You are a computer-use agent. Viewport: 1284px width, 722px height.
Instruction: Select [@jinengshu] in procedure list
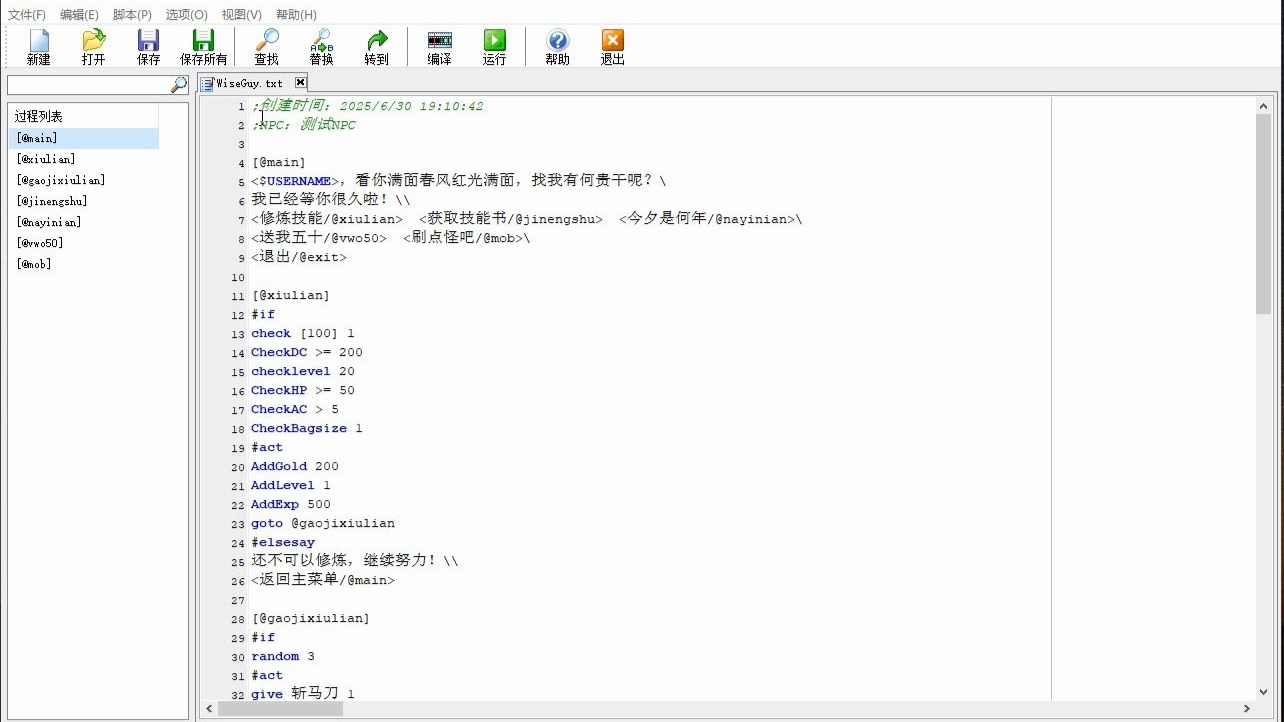click(x=84, y=202)
